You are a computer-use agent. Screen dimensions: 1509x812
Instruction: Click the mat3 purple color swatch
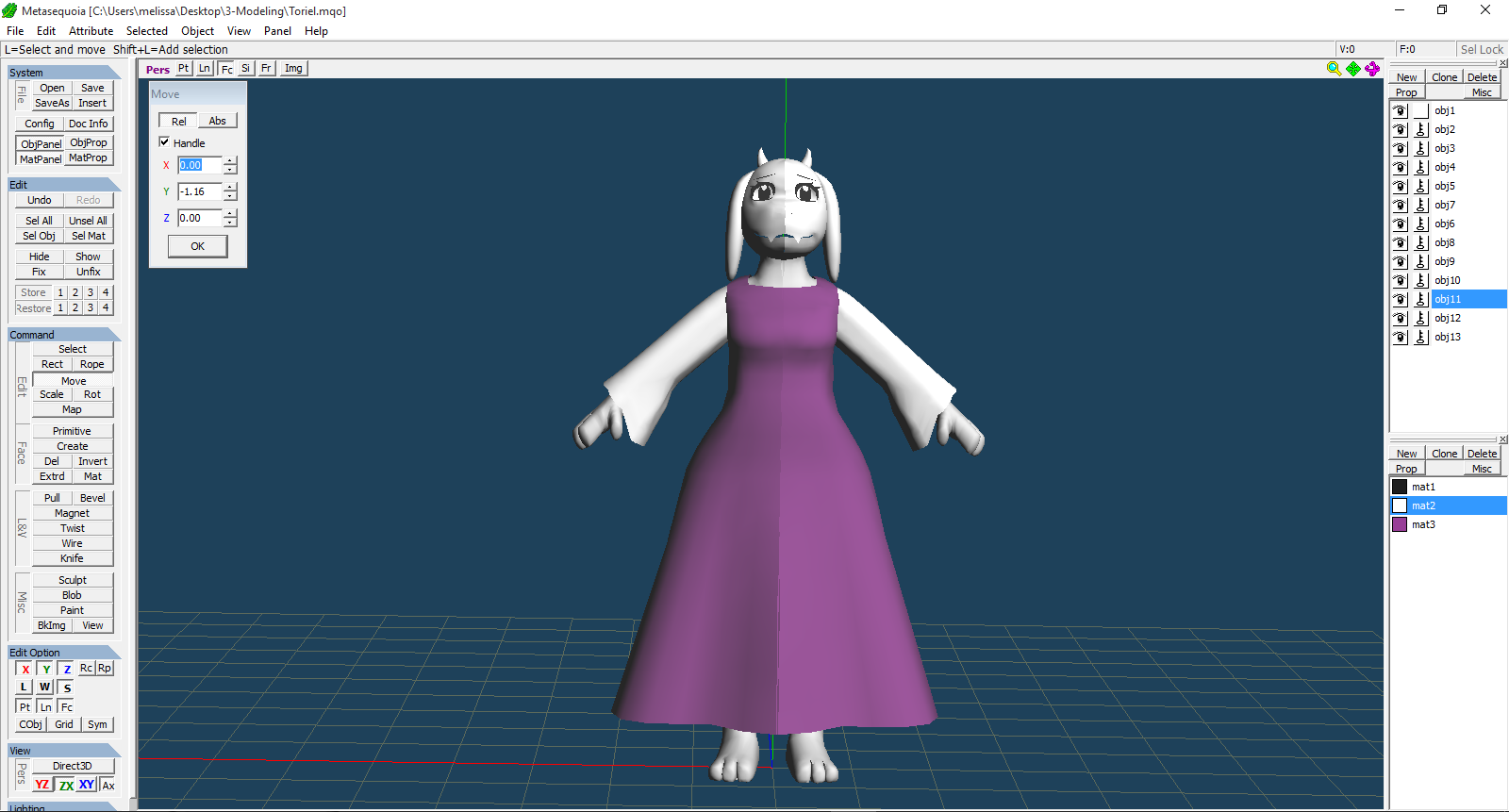click(1400, 524)
